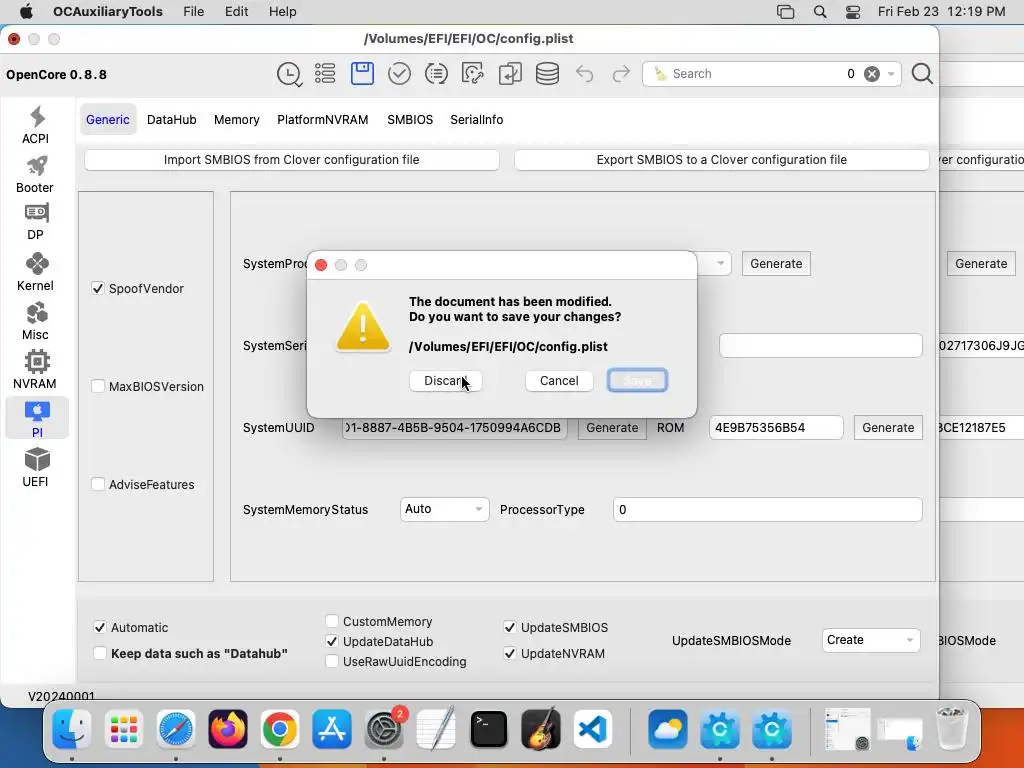Clear the search field with the X icon
Screen dimensions: 1024x768
[x=872, y=74]
